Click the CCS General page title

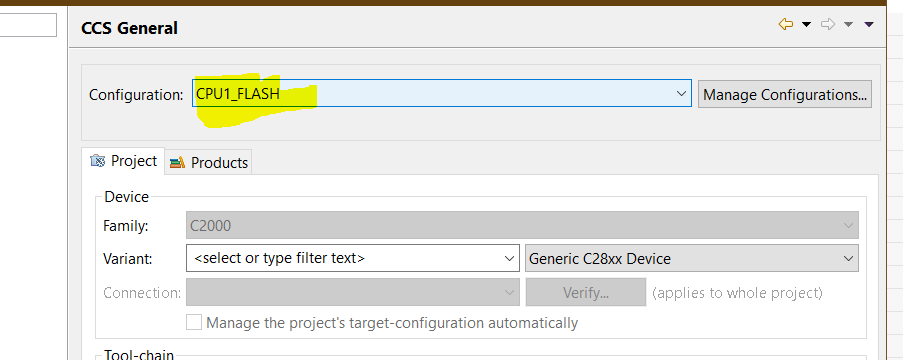(130, 28)
